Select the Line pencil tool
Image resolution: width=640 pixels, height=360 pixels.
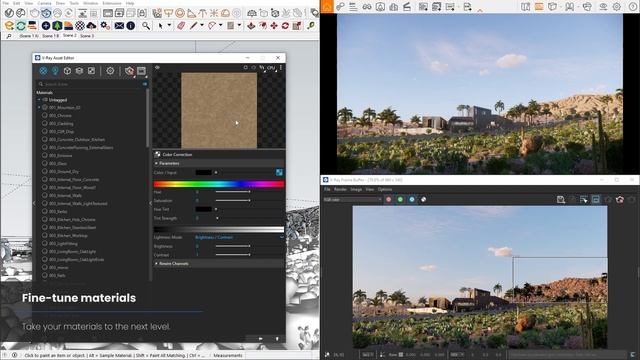click(193, 26)
